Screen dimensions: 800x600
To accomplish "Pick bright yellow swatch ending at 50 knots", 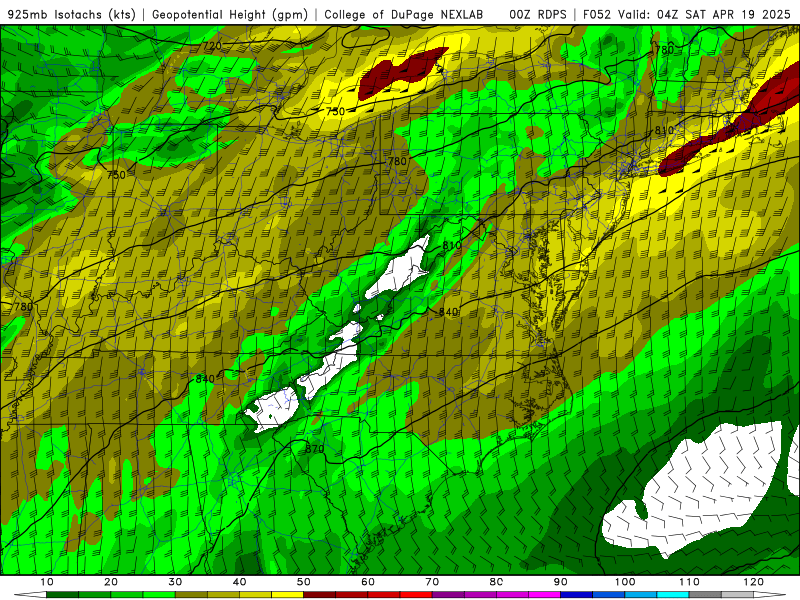I will 287,594.
